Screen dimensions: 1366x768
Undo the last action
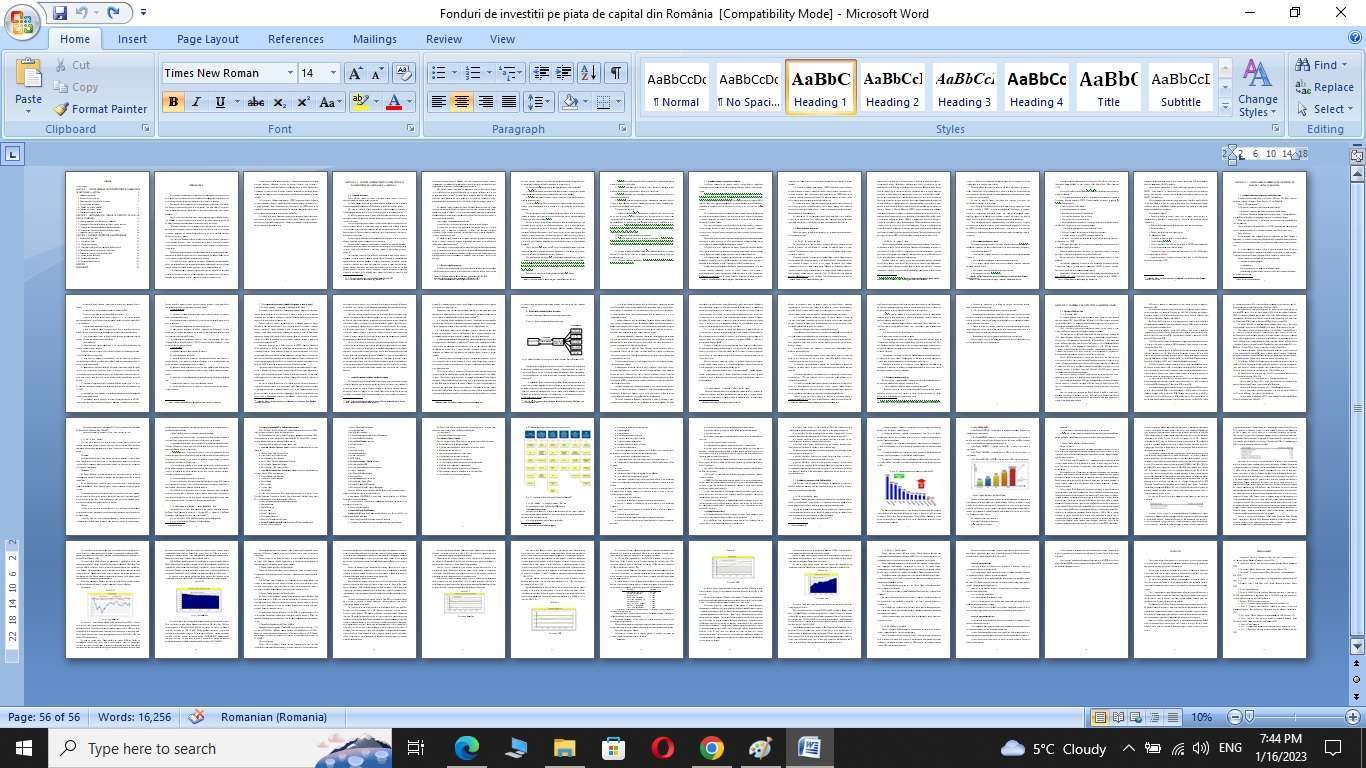[x=83, y=13]
